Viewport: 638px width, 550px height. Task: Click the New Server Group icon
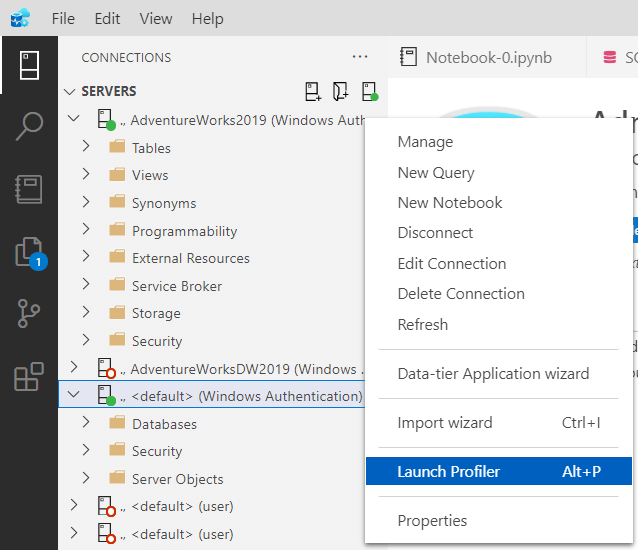341,91
